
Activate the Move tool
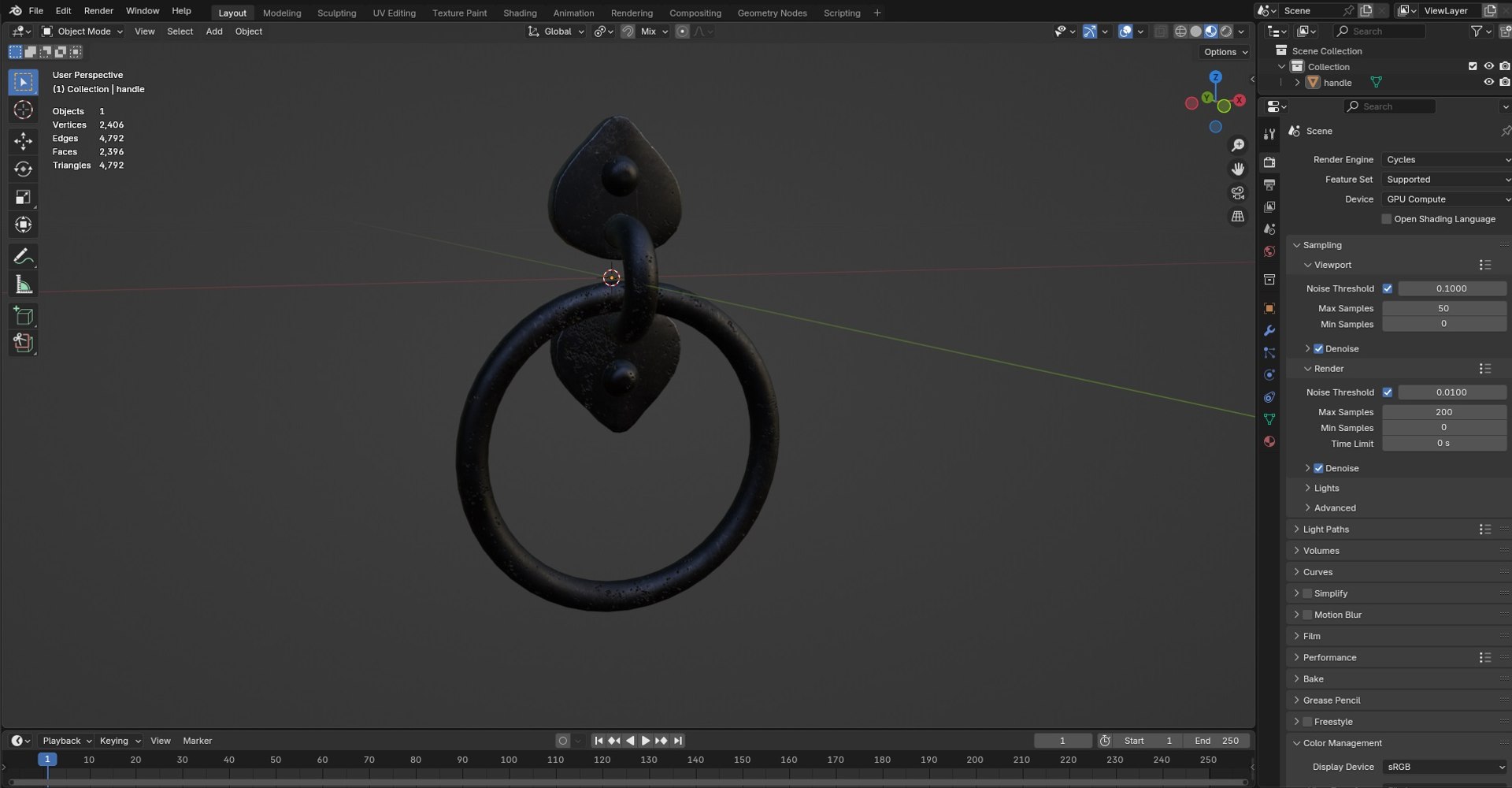point(23,141)
